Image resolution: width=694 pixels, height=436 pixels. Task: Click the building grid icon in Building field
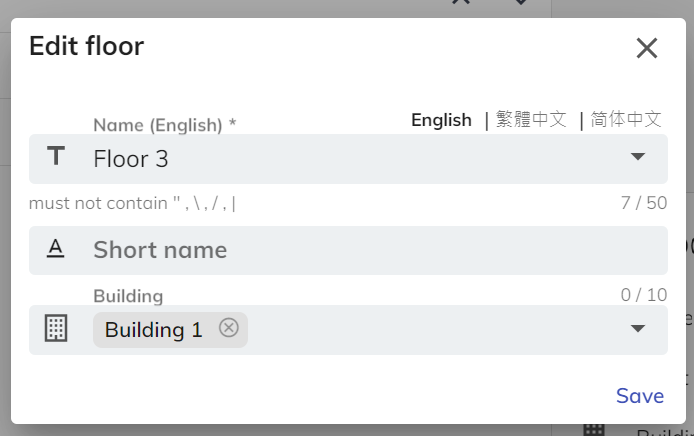point(56,329)
